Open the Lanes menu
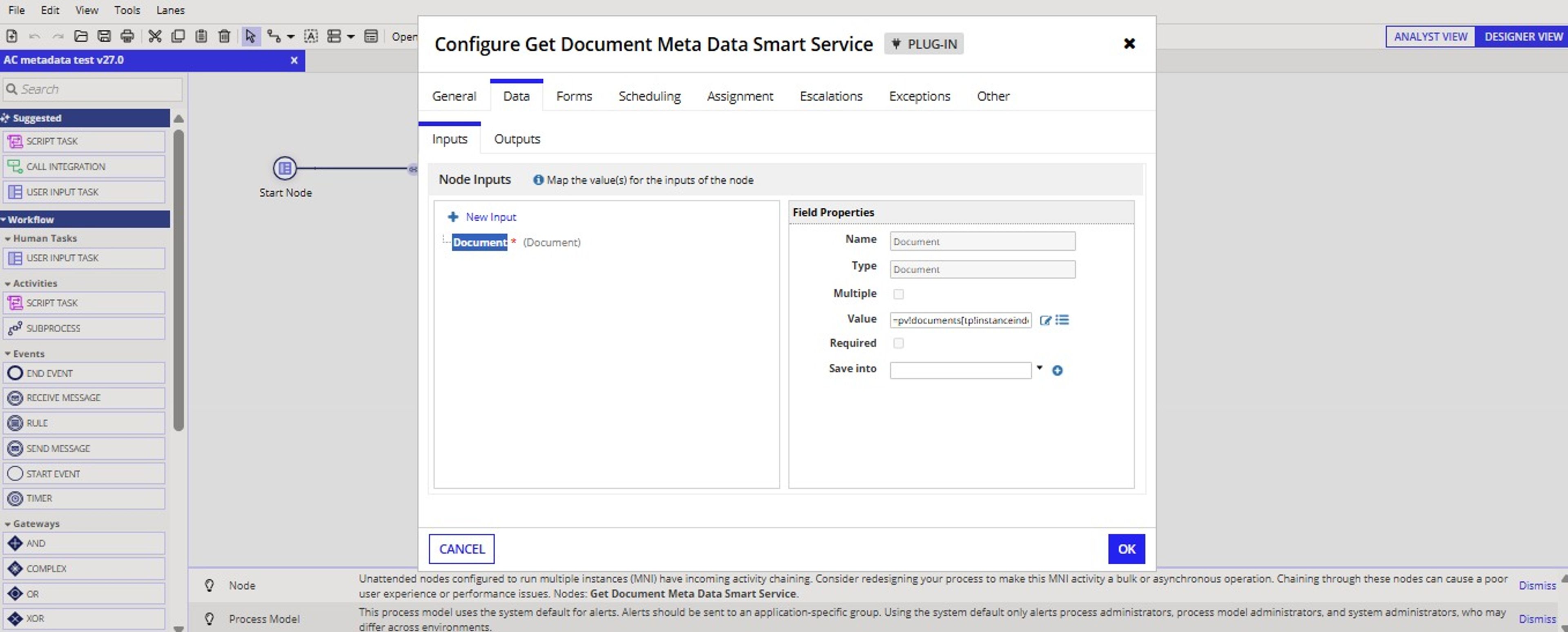Screen dimensions: 1568x632 170,10
